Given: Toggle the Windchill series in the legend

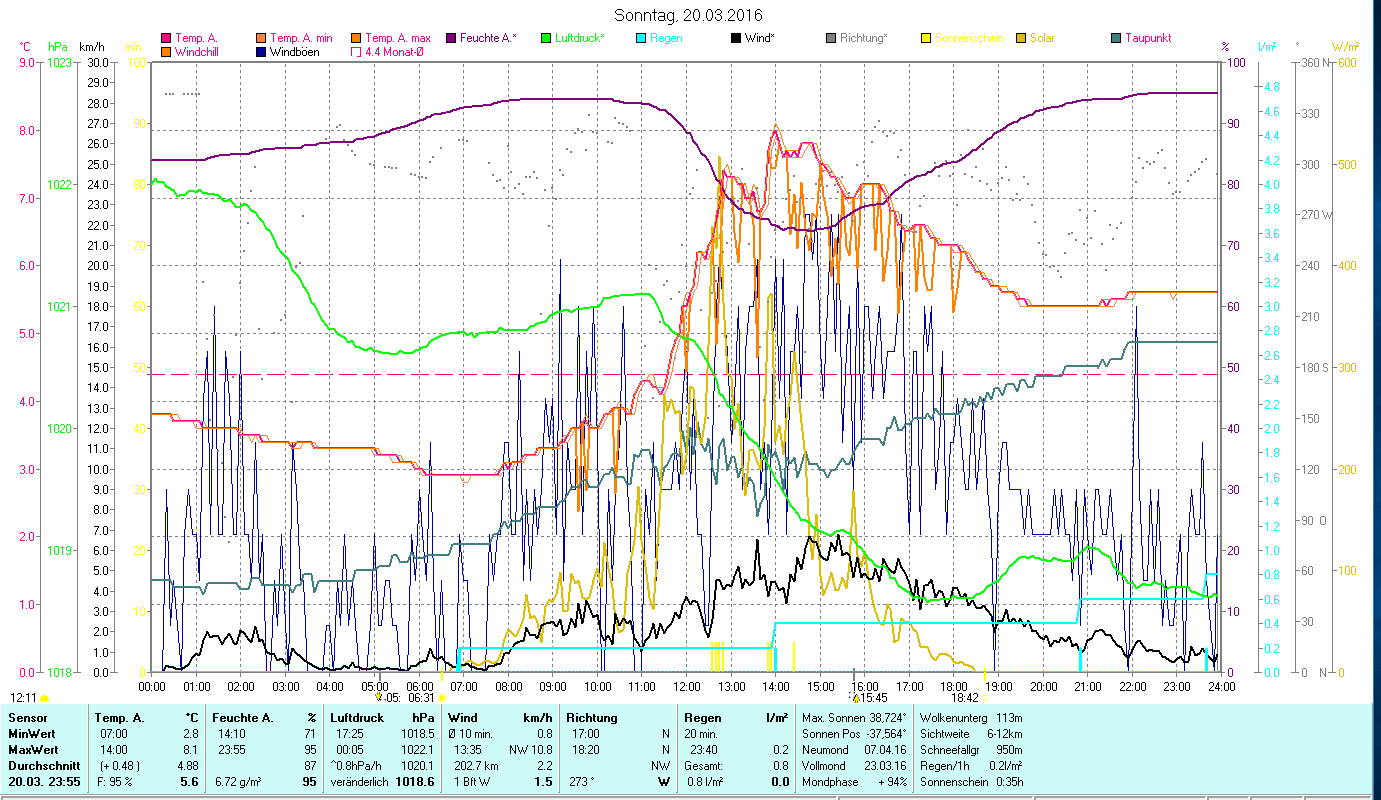Looking at the screenshot, I should pos(166,52).
